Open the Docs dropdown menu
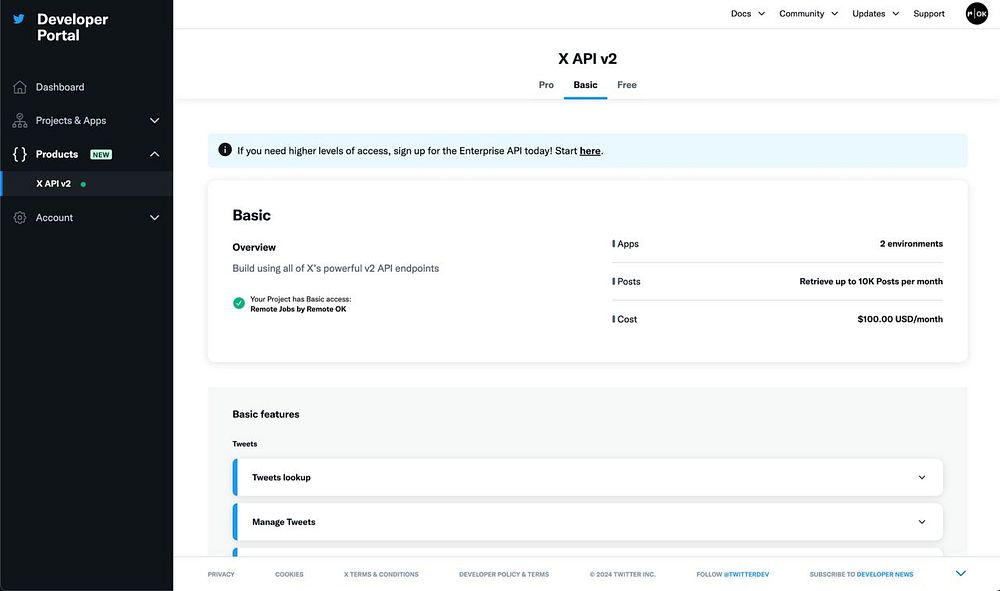1000x591 pixels. click(x=747, y=13)
